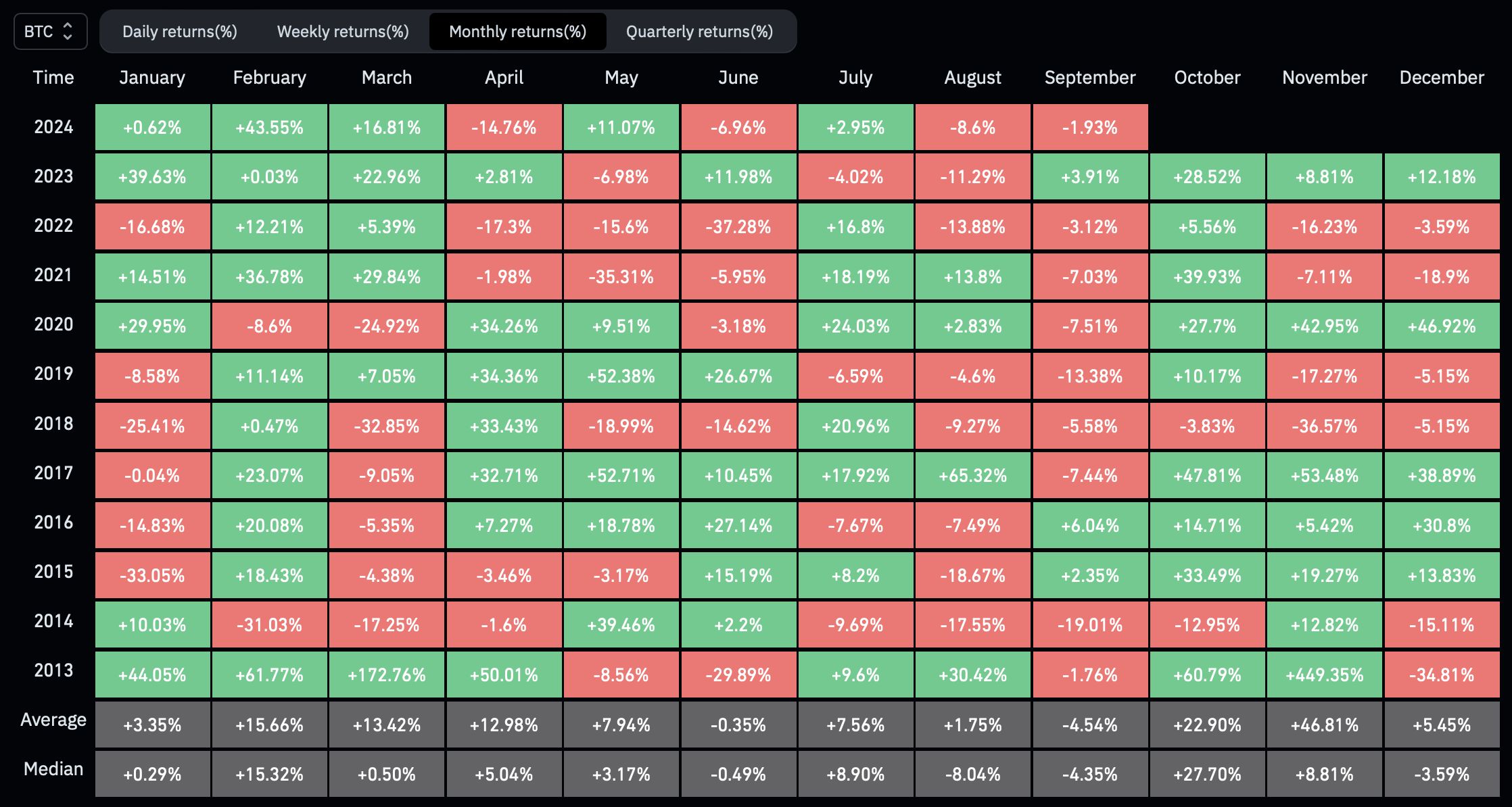The image size is (1512, 807).
Task: Click the +65.32% August 2017 cell
Action: (972, 476)
